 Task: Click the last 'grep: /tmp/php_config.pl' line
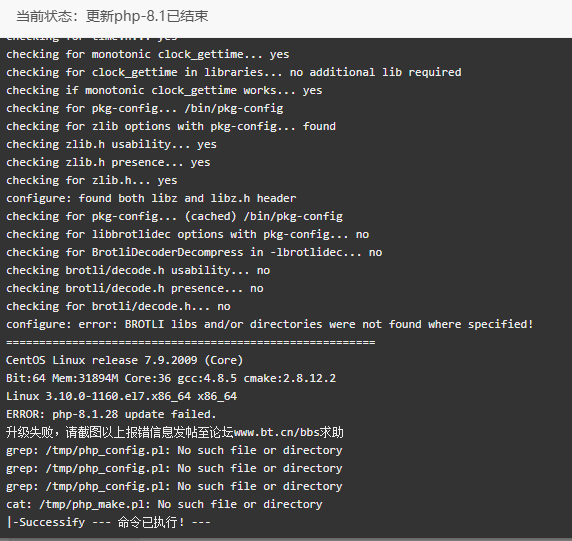click(x=174, y=486)
